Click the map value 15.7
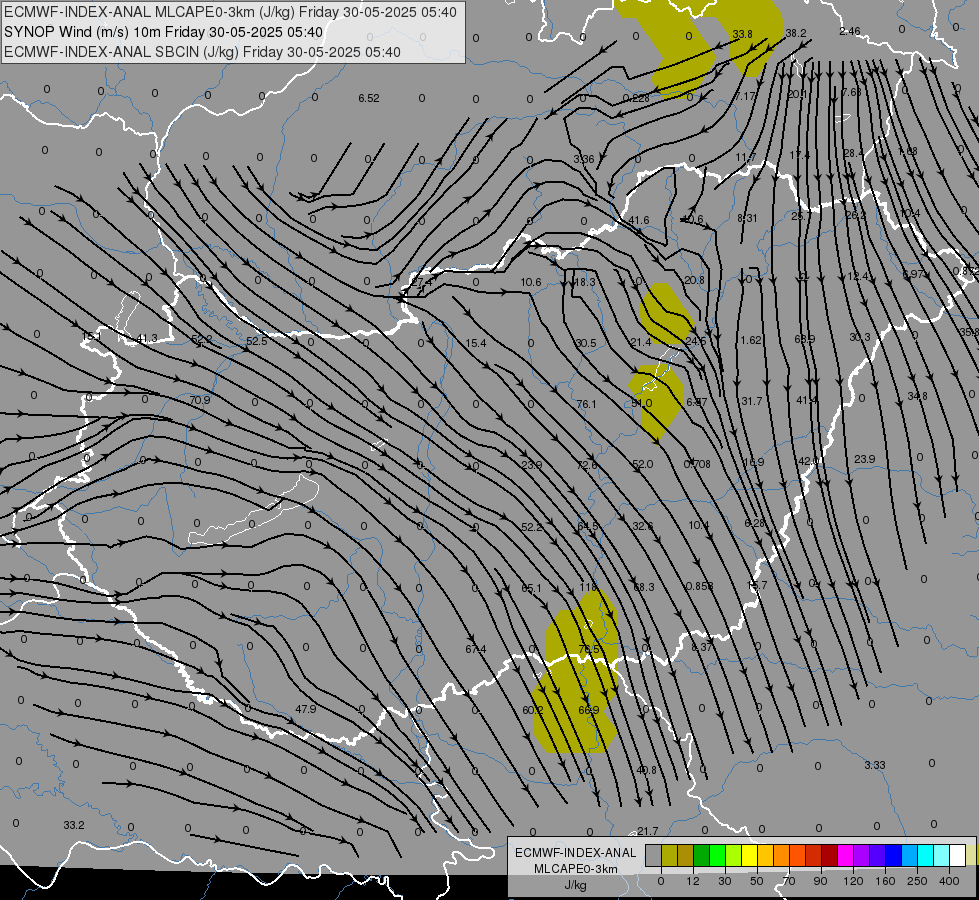This screenshot has height=900, width=979. (757, 585)
